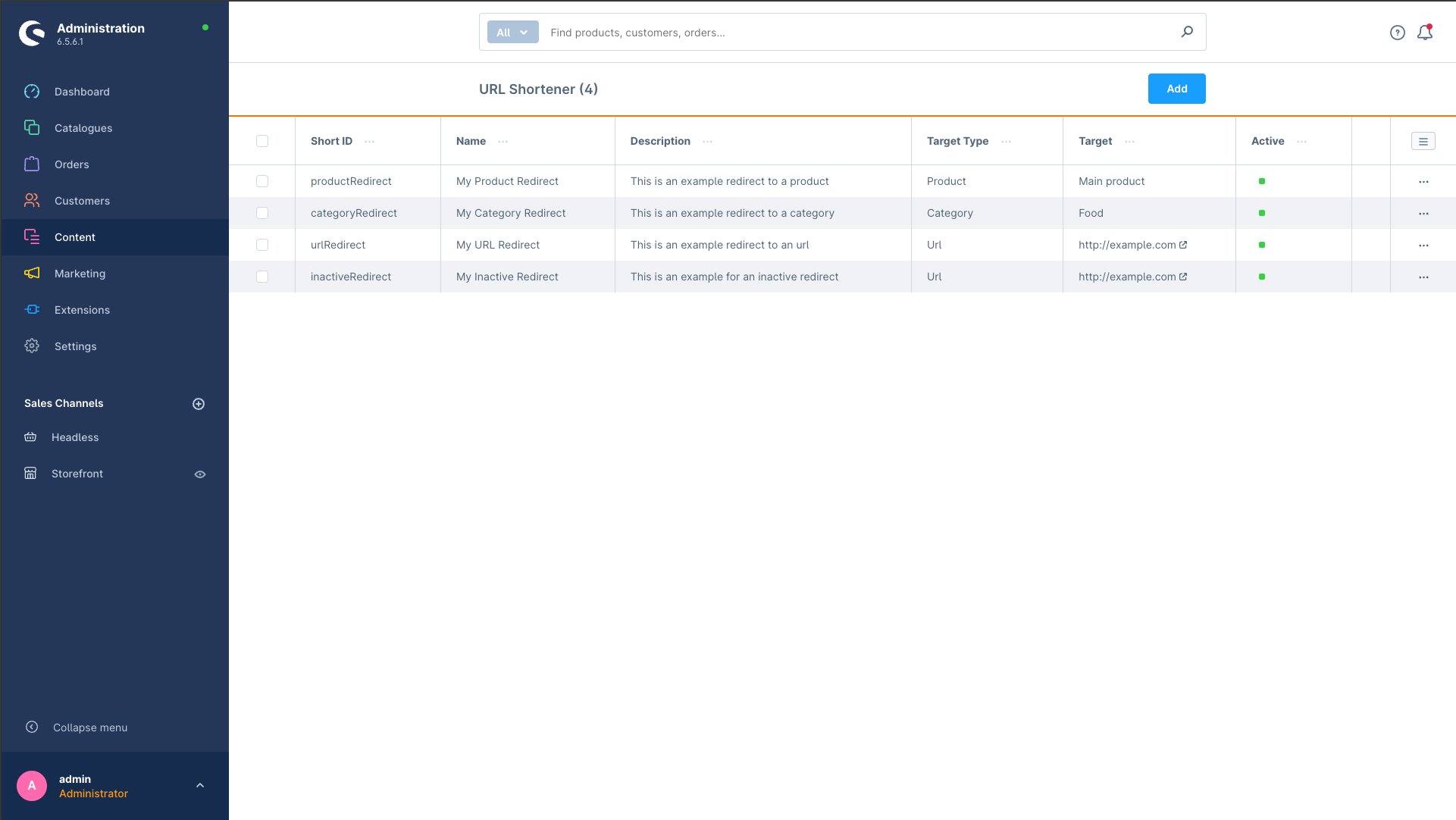Screen dimensions: 1456x820
Task: Click "This is an example for an inactive redirect"
Action: pyautogui.click(x=734, y=277)
